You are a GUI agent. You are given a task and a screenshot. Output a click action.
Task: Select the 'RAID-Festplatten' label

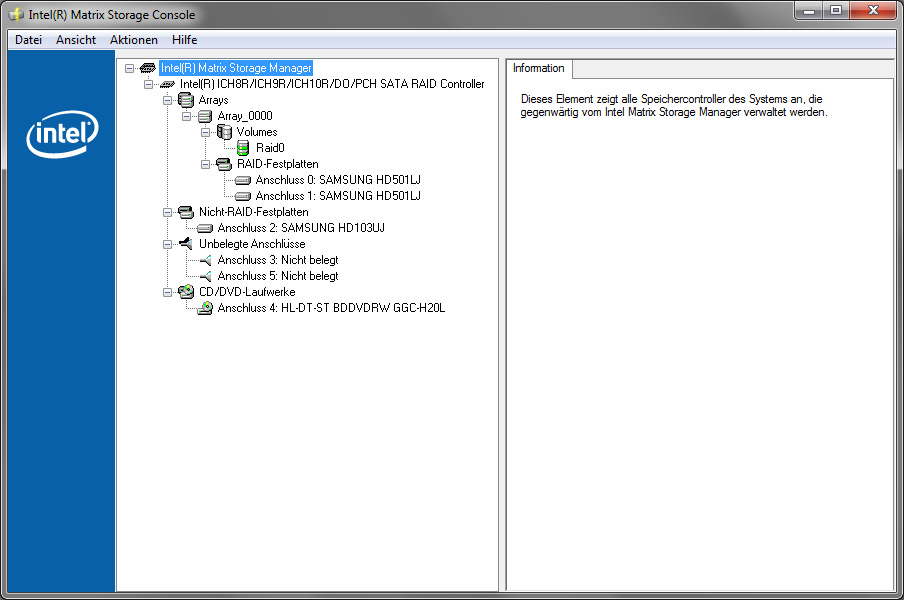(x=277, y=164)
